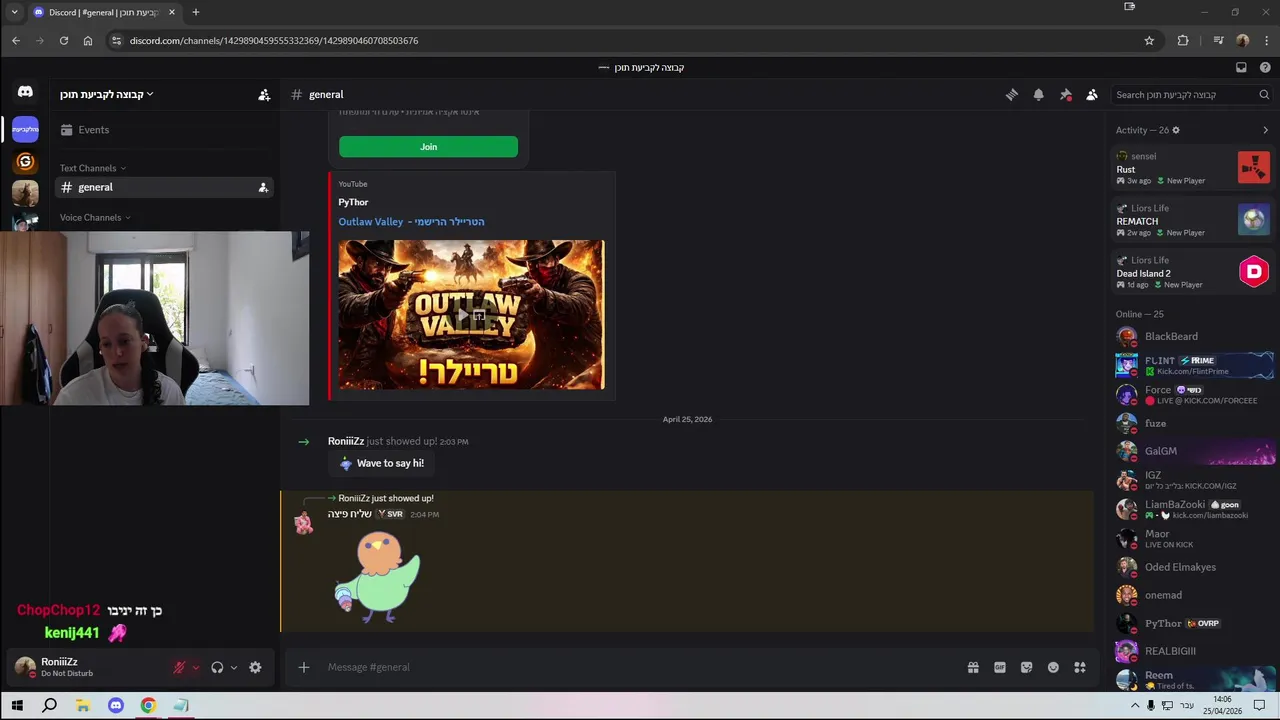Image resolution: width=1280 pixels, height=720 pixels.
Task: Open Discord Direct Messages home icon
Action: [x=25, y=92]
